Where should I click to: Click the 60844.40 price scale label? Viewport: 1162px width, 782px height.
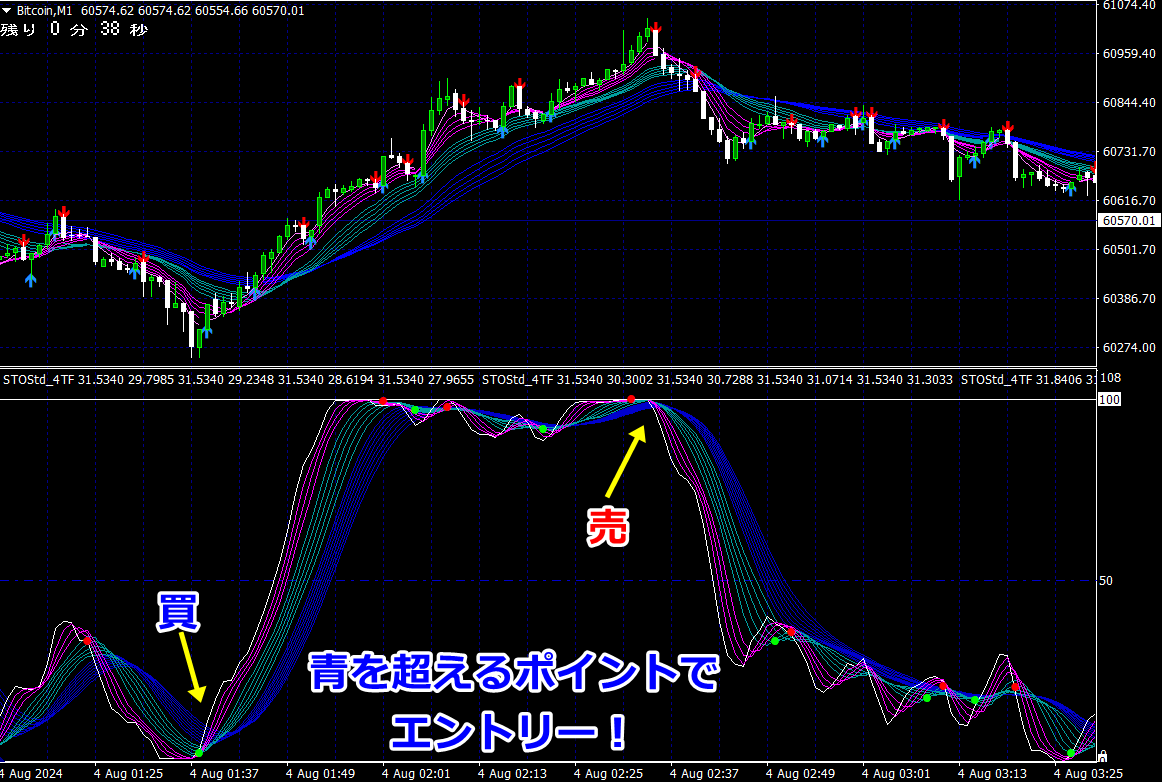click(1129, 102)
